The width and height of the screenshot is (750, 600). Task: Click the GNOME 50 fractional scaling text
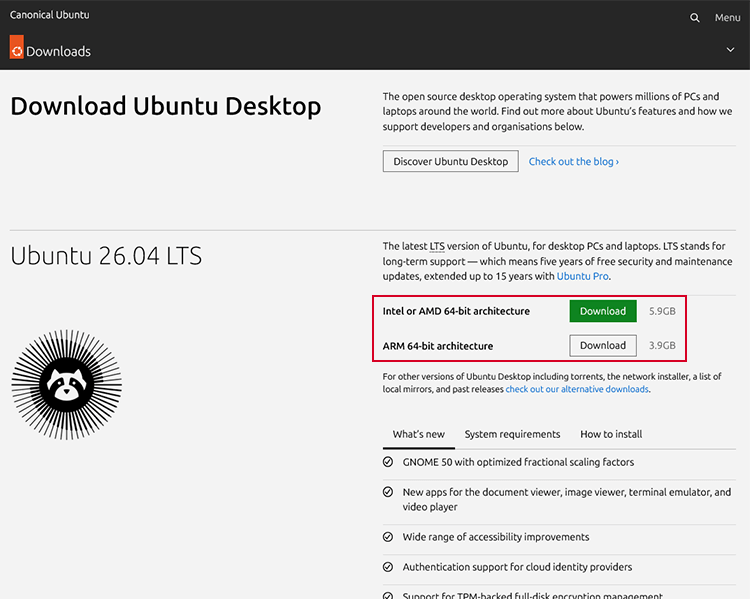coord(518,462)
